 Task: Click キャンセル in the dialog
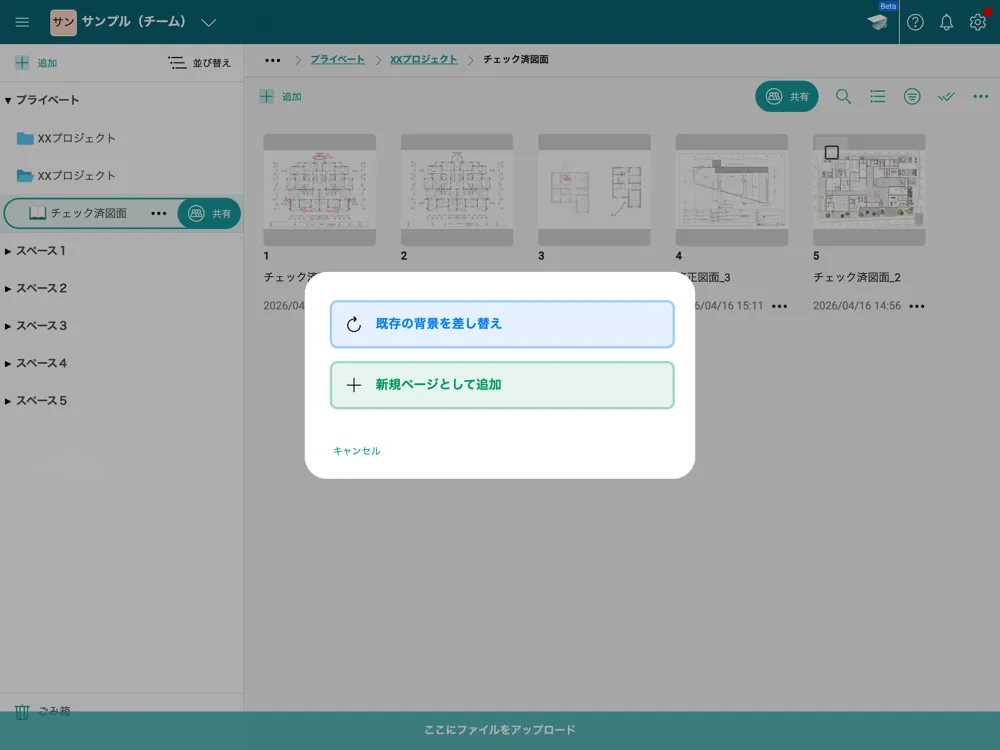click(357, 451)
